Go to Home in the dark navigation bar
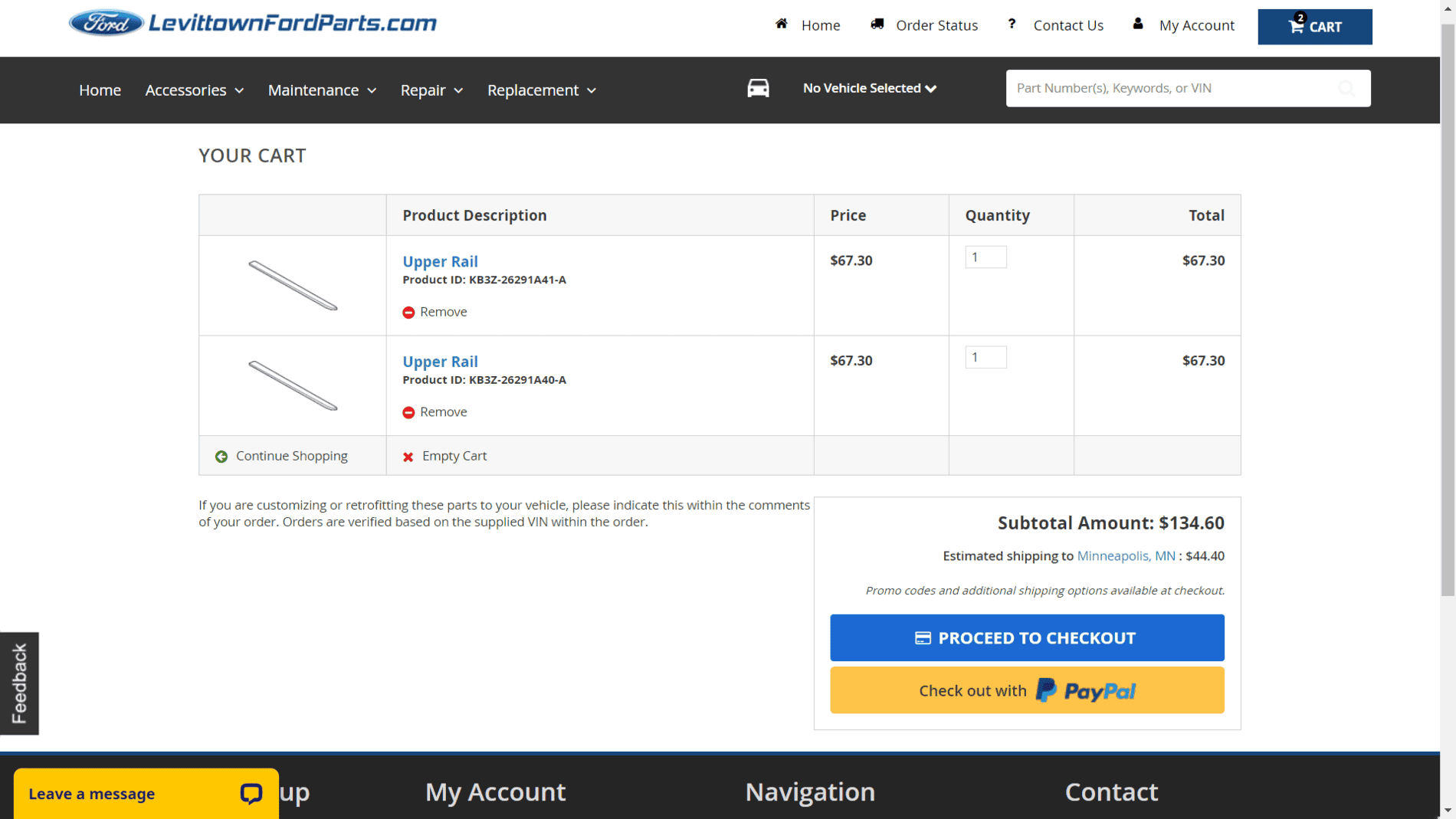Viewport: 1456px width, 819px height. (100, 90)
